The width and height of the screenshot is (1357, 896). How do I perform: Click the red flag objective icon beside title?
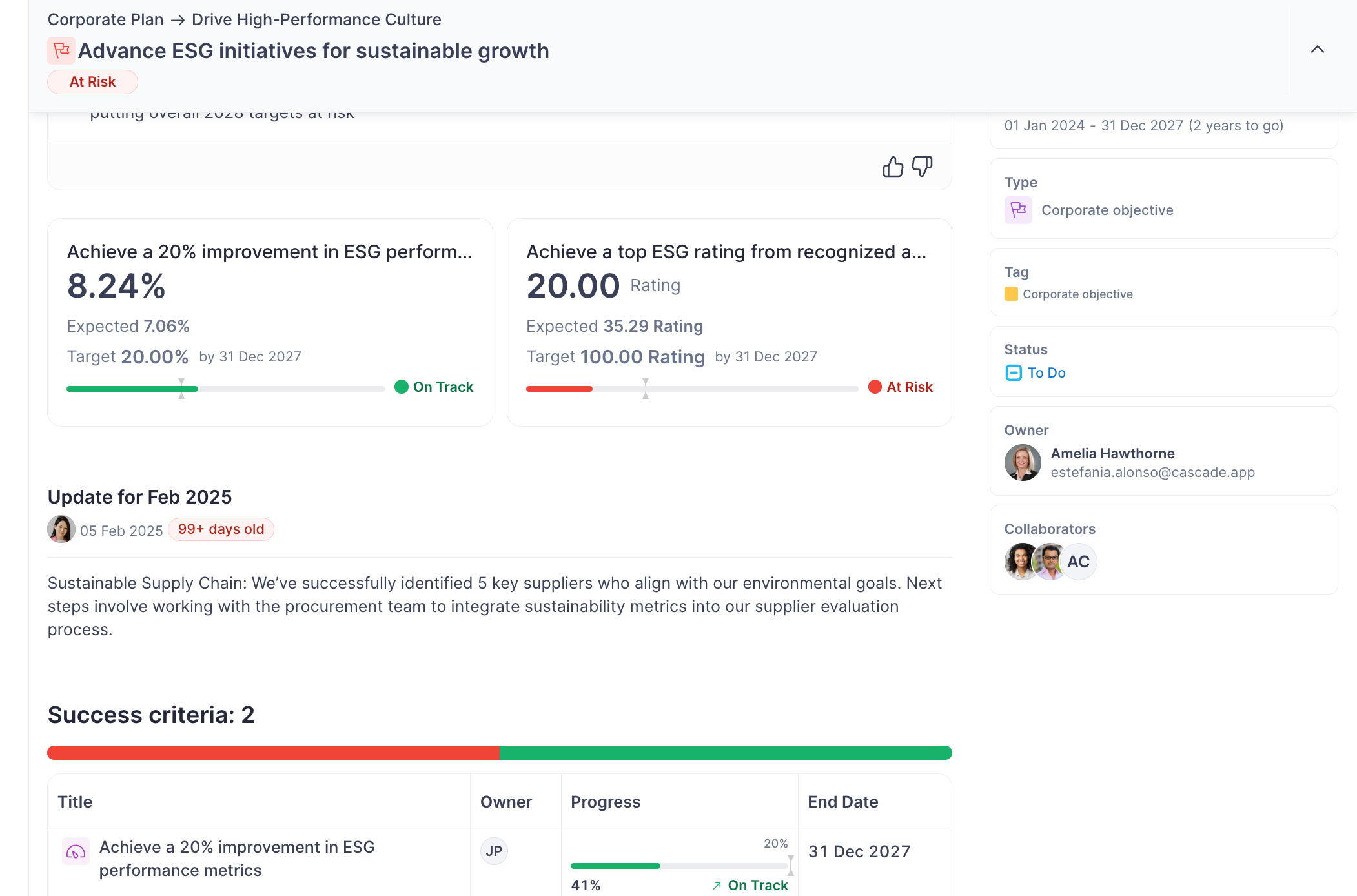pos(61,50)
